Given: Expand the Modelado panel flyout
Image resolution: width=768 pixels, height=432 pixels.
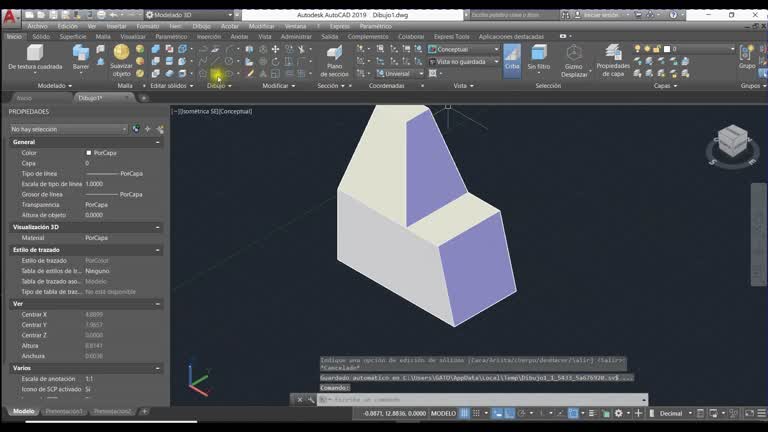Looking at the screenshot, I should click(x=55, y=86).
